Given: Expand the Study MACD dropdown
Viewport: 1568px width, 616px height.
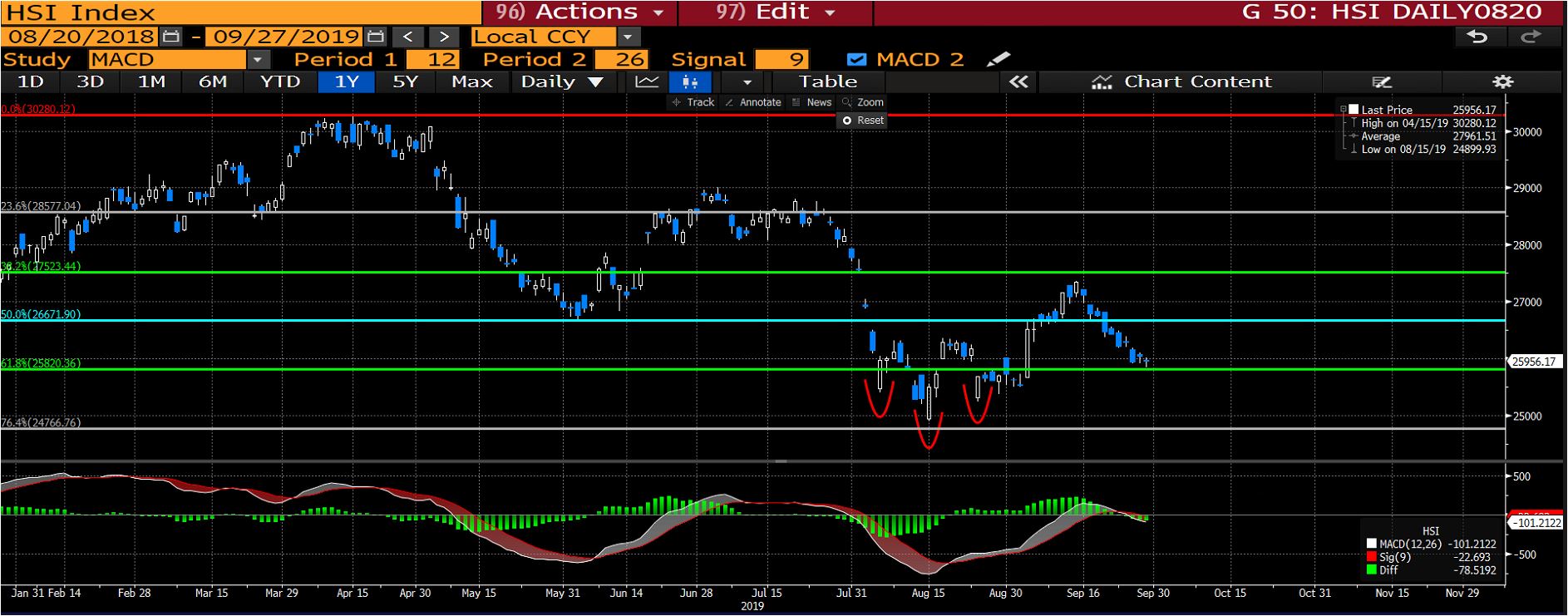Looking at the screenshot, I should coord(258,60).
